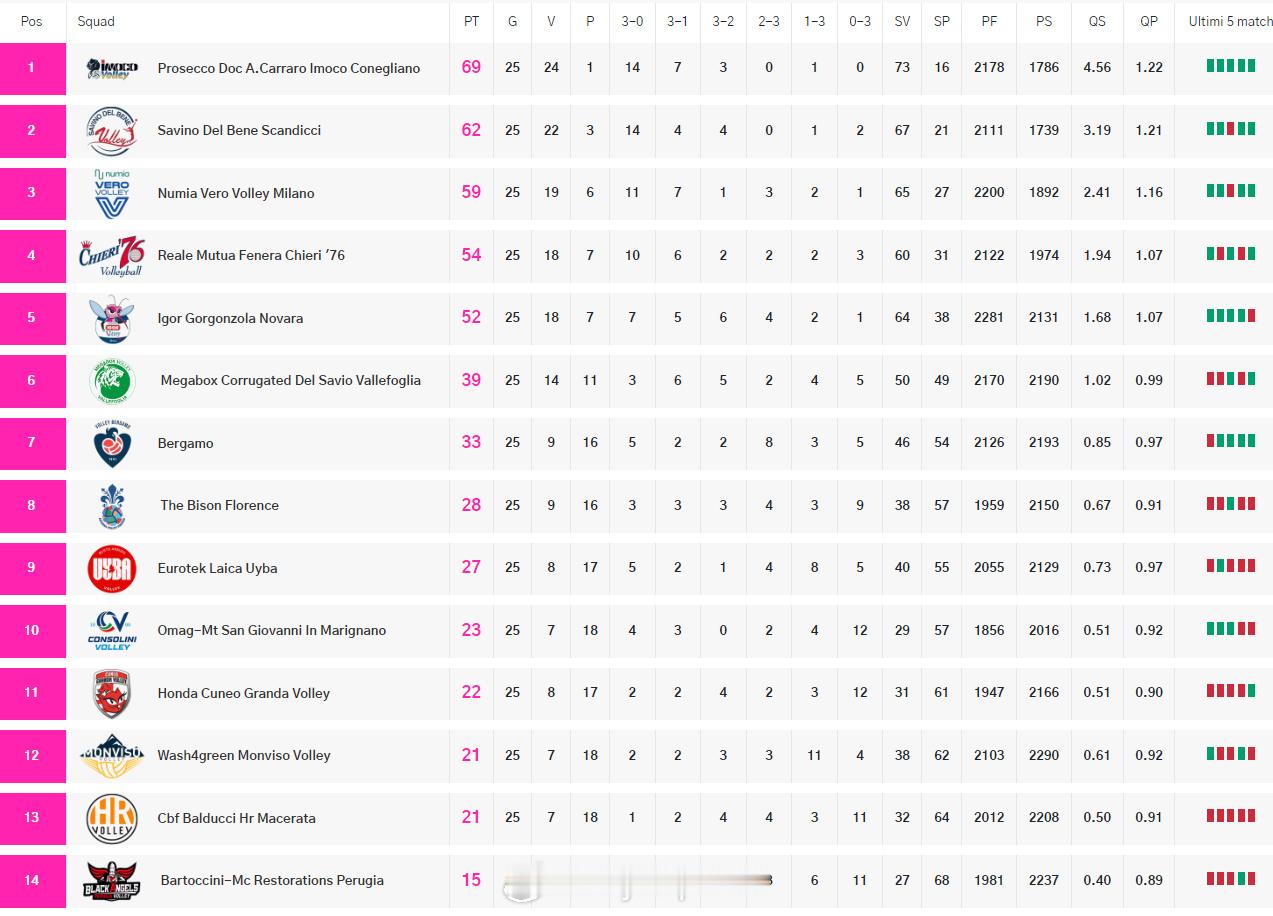Click Bergamo's last five match indicators

coord(1230,441)
